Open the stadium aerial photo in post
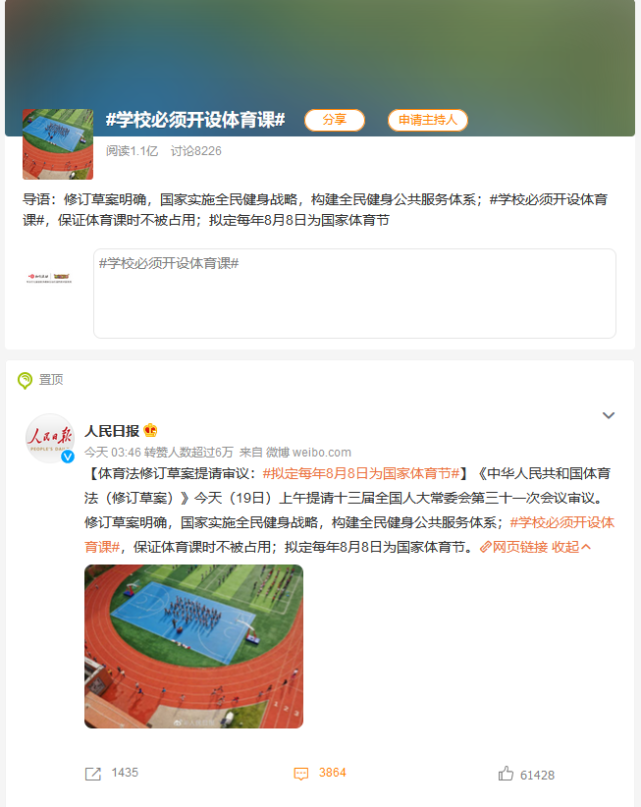The height and width of the screenshot is (807, 641). pos(194,646)
